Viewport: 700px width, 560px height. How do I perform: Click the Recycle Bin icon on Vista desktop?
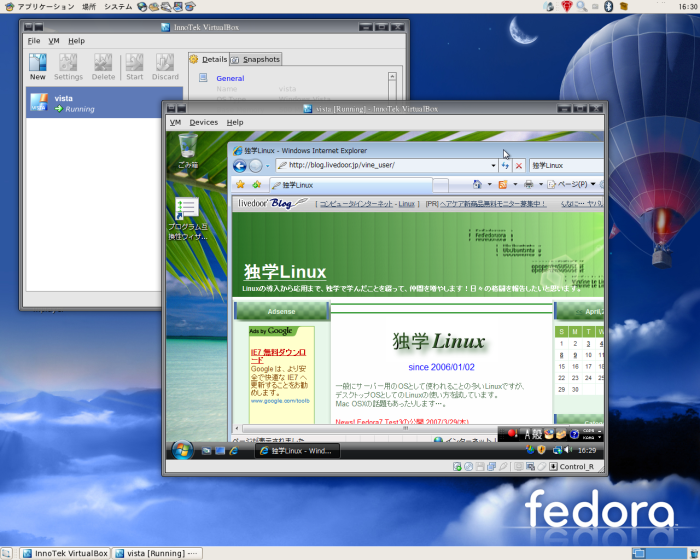point(188,151)
